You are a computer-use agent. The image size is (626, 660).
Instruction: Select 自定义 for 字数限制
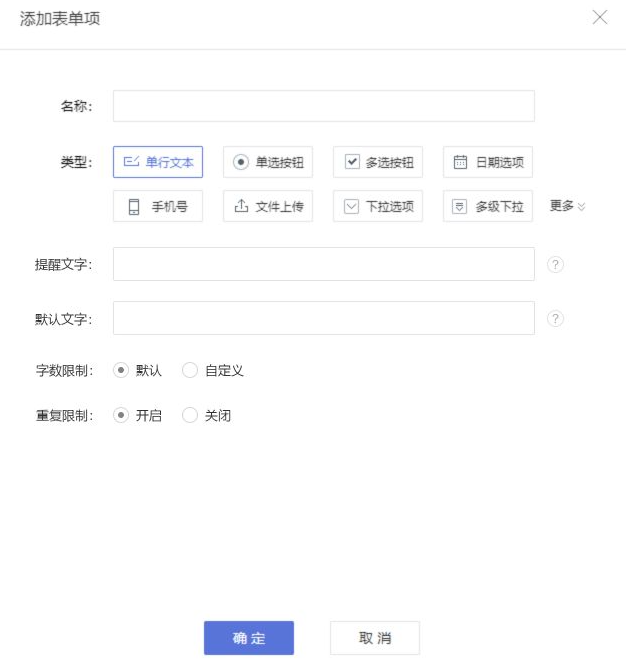190,370
